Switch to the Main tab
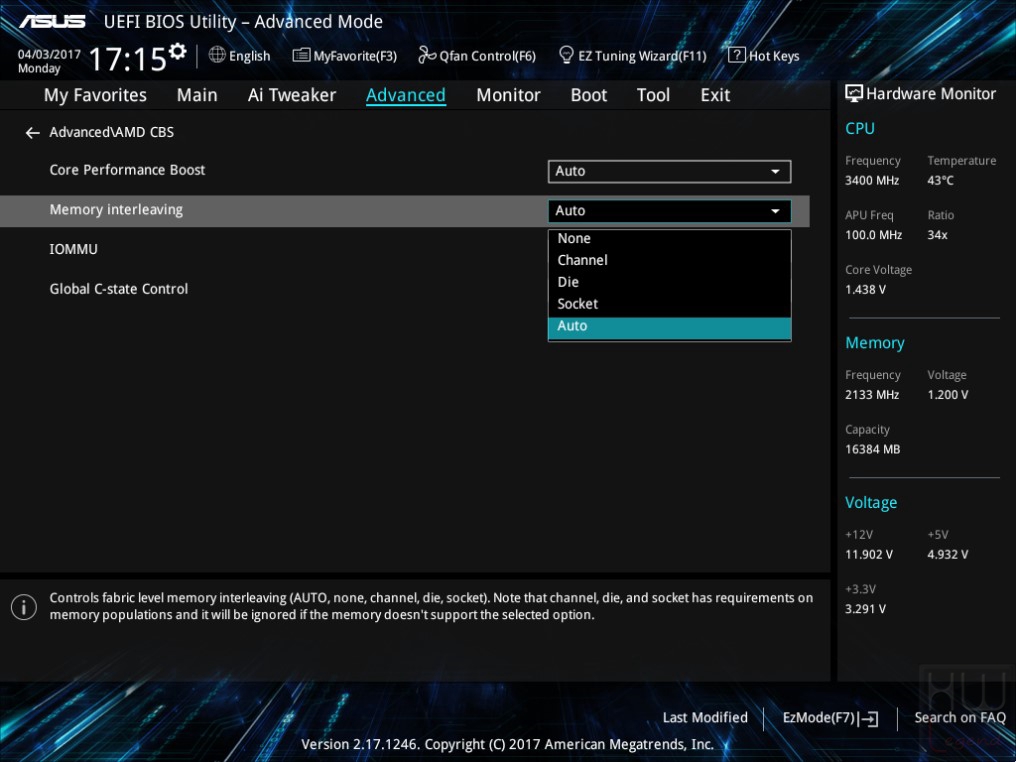Image resolution: width=1016 pixels, height=762 pixels. pos(197,95)
